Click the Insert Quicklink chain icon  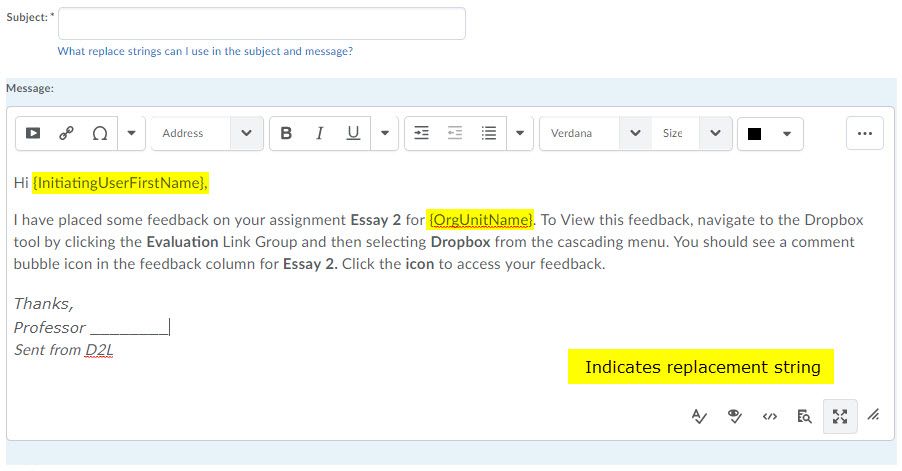point(66,133)
